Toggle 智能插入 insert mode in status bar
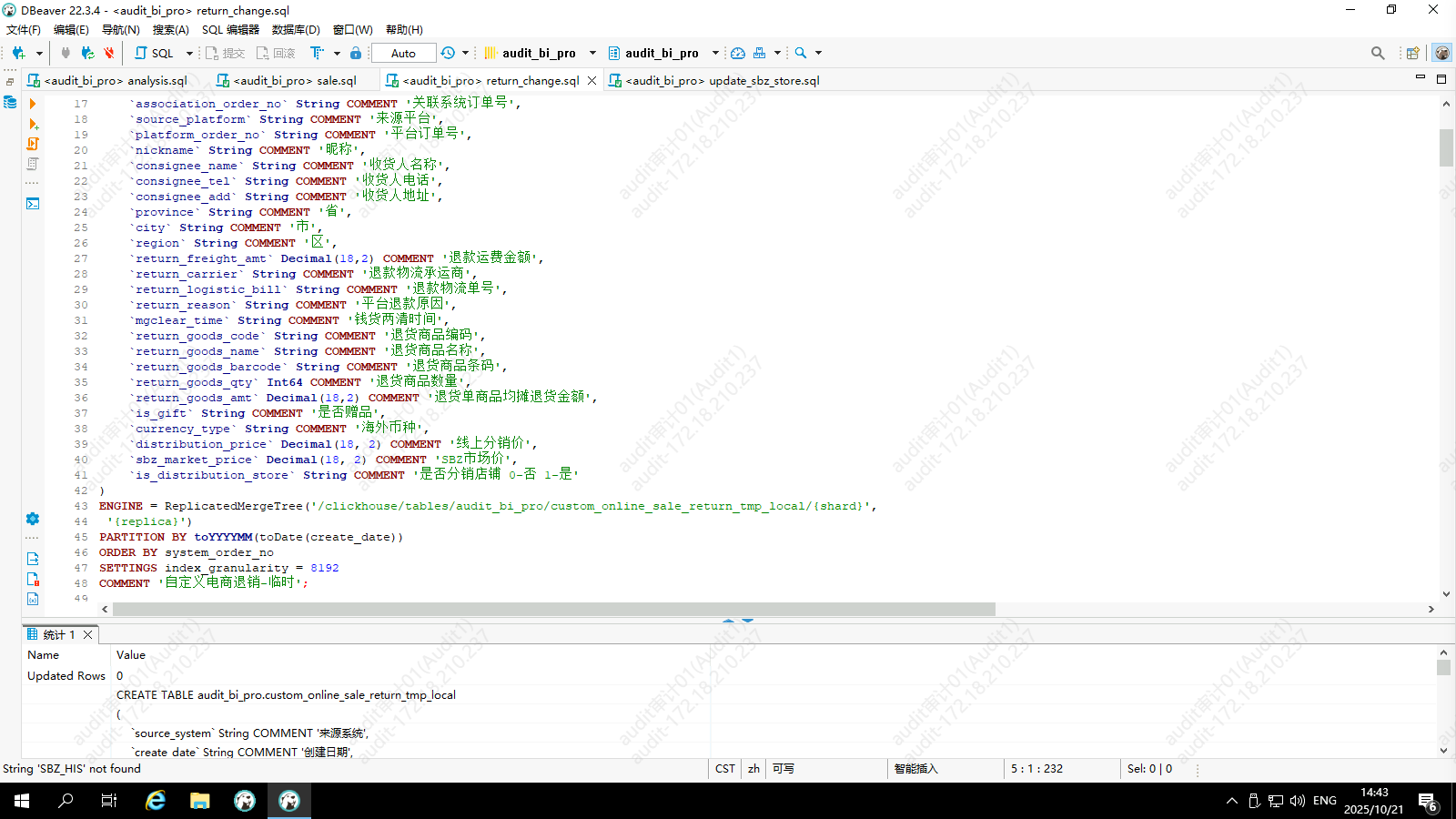 tap(915, 769)
